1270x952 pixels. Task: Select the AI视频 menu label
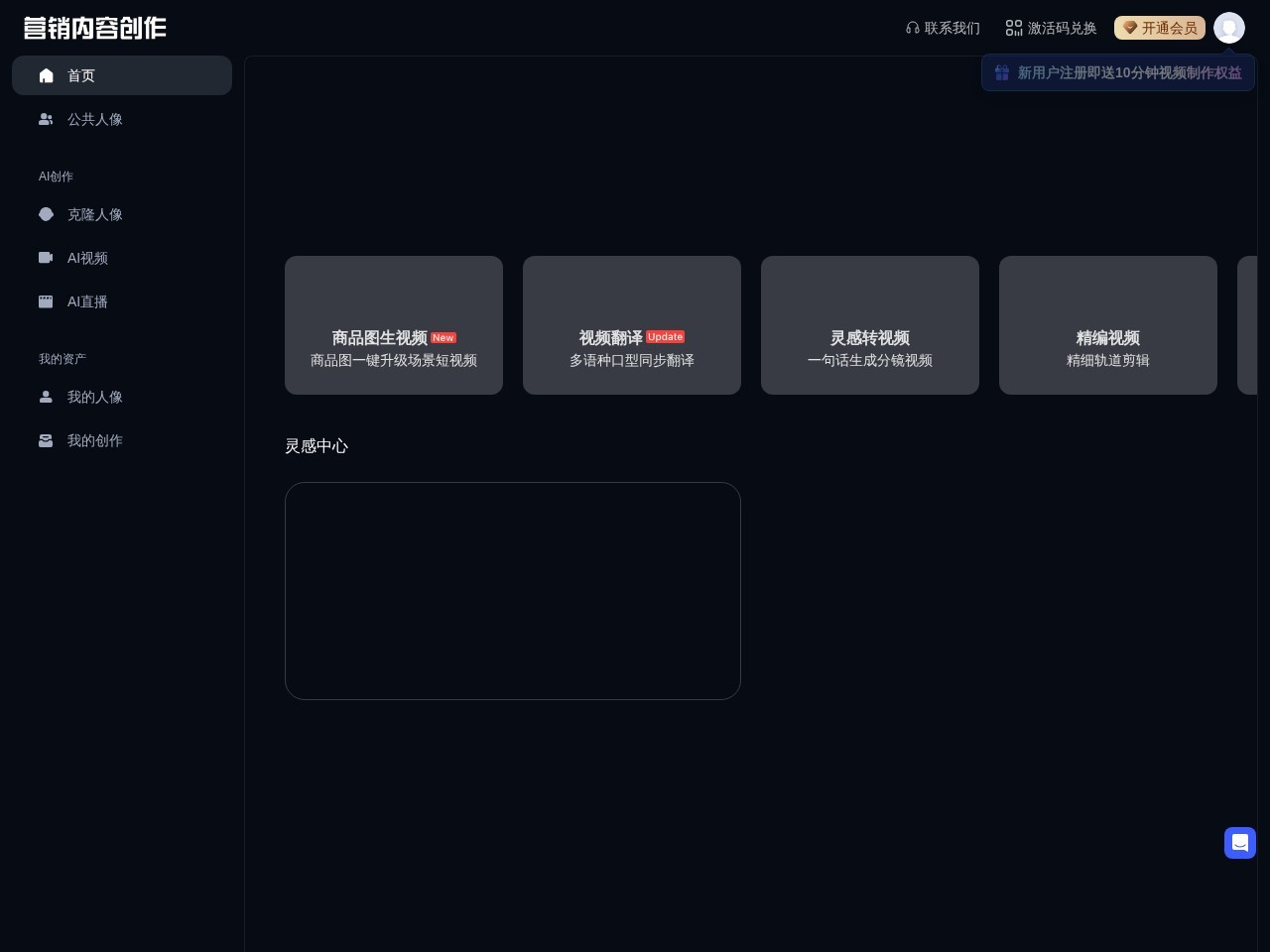click(x=87, y=258)
